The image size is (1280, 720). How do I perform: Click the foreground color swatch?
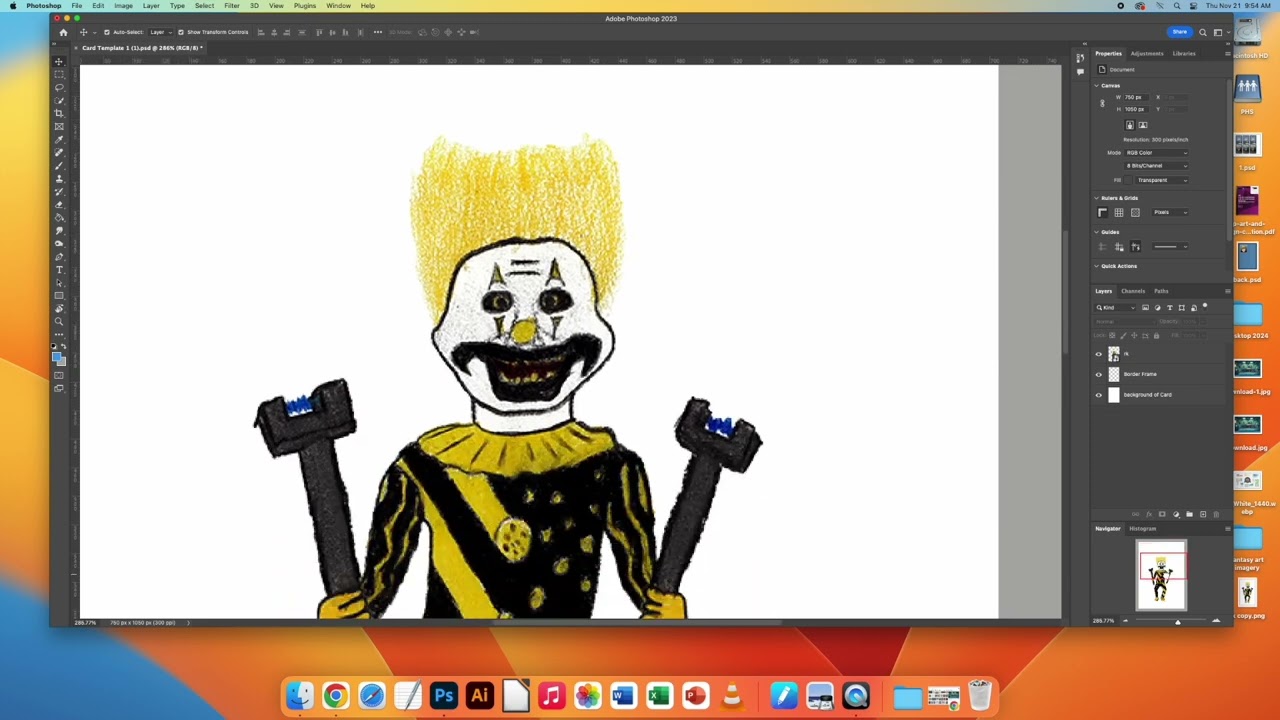[x=56, y=355]
